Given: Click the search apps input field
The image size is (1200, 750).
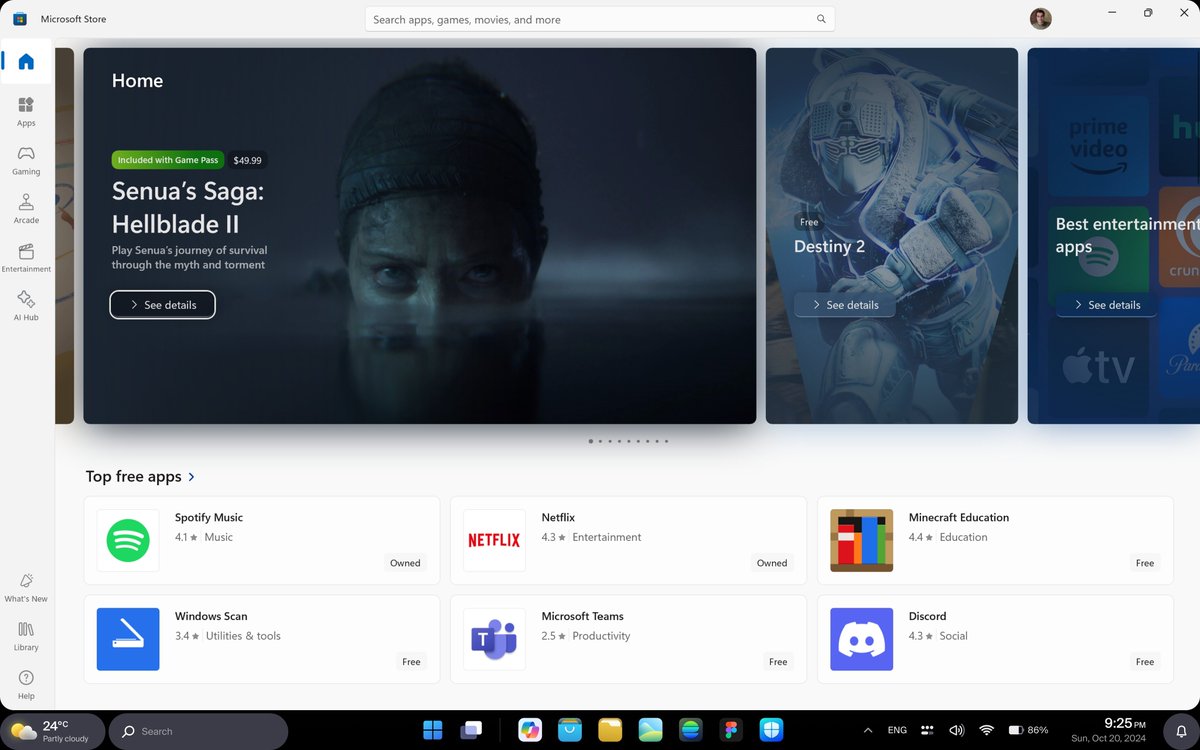Looking at the screenshot, I should (600, 18).
